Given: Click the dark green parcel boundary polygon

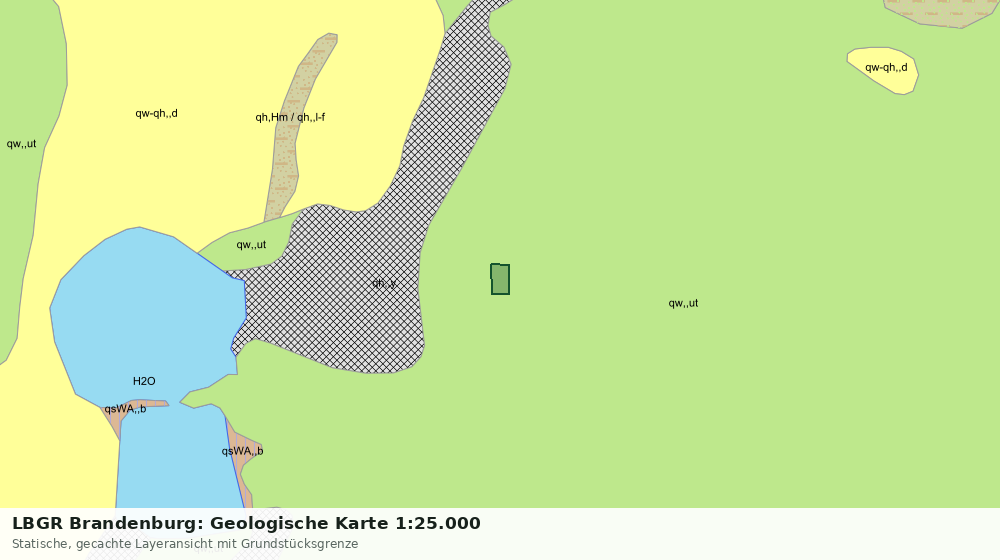Looking at the screenshot, I should point(500,279).
